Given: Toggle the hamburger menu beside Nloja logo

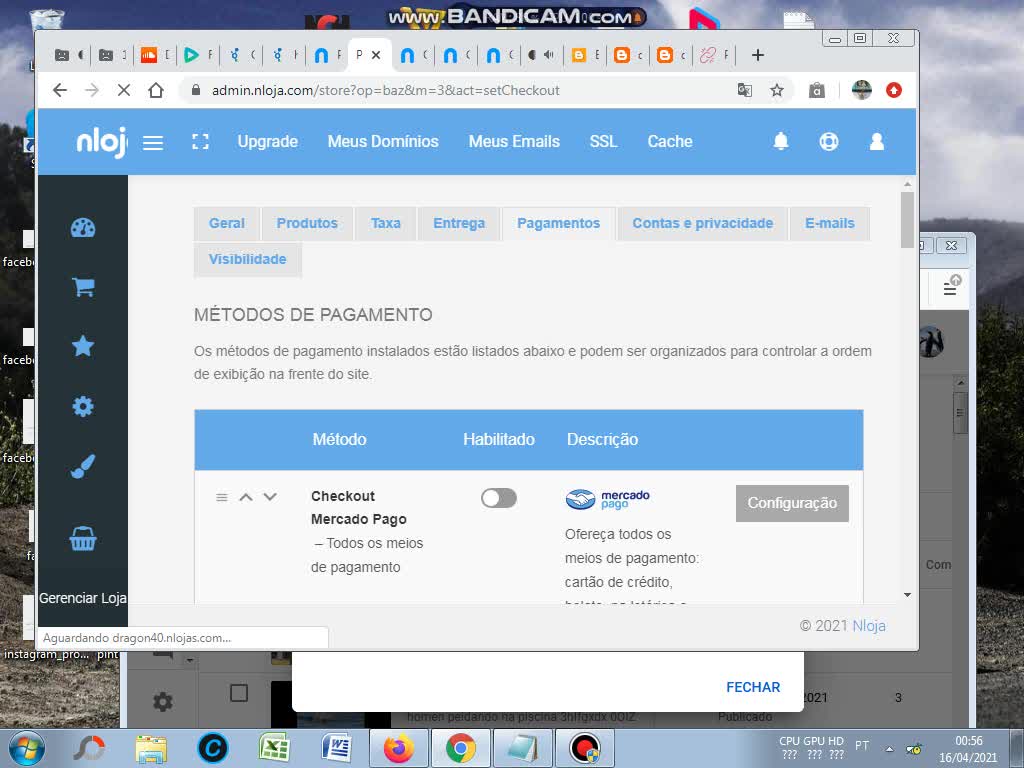Looking at the screenshot, I should pyautogui.click(x=153, y=142).
